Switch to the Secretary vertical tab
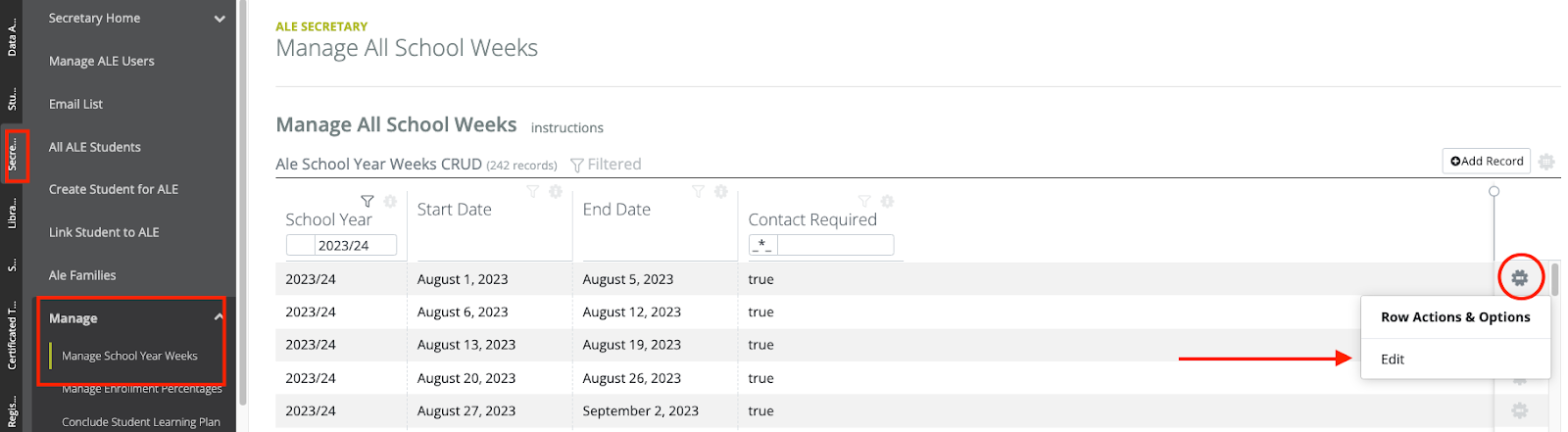Viewport: 1568px width, 432px height. pos(13,155)
